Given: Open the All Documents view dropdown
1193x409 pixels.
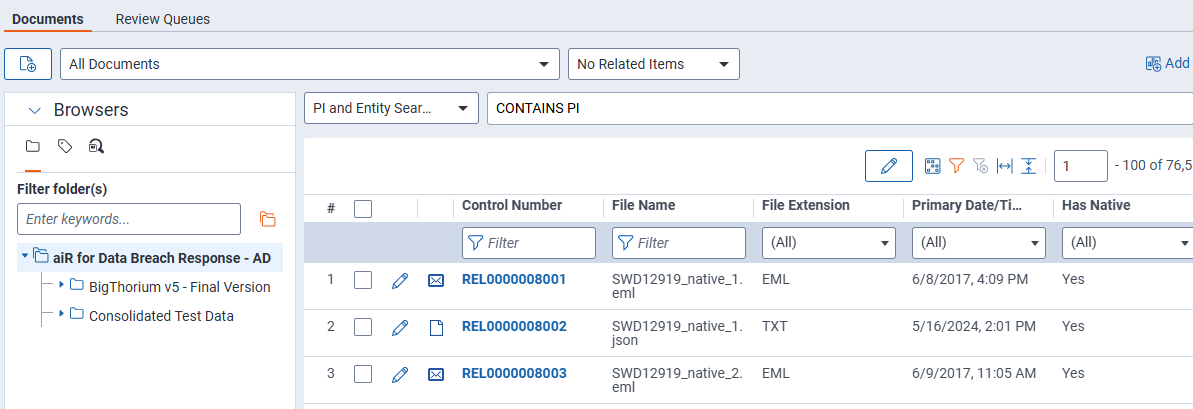Looking at the screenshot, I should [x=310, y=64].
